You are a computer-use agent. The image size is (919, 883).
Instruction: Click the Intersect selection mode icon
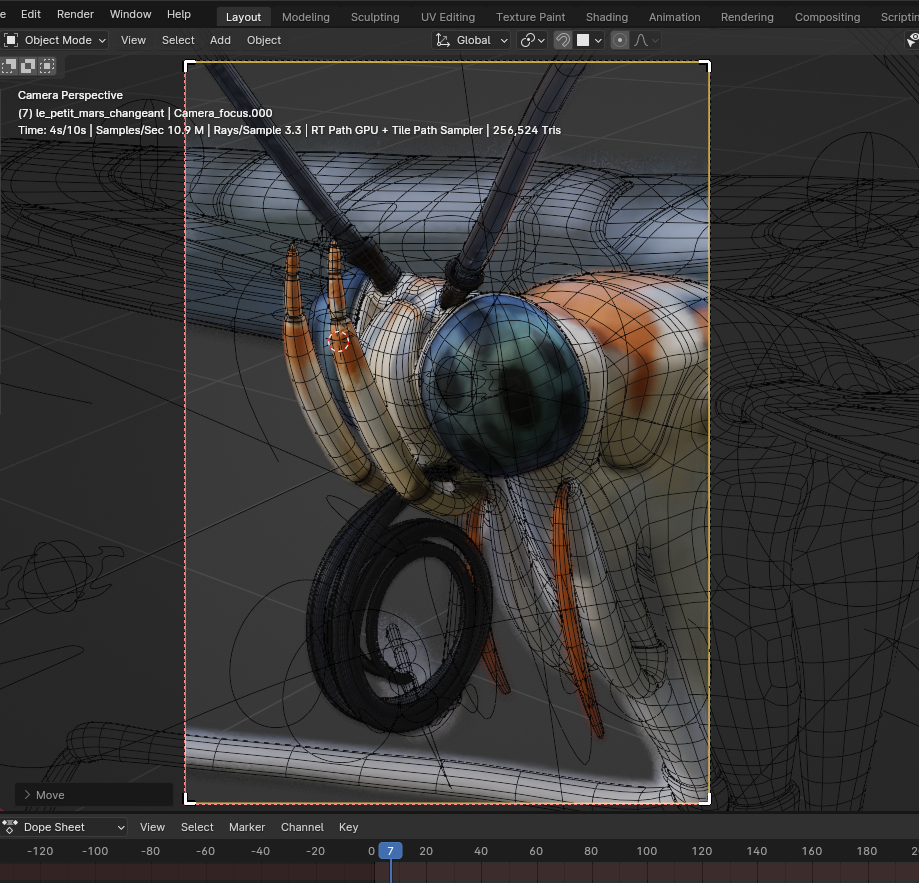click(x=47, y=66)
